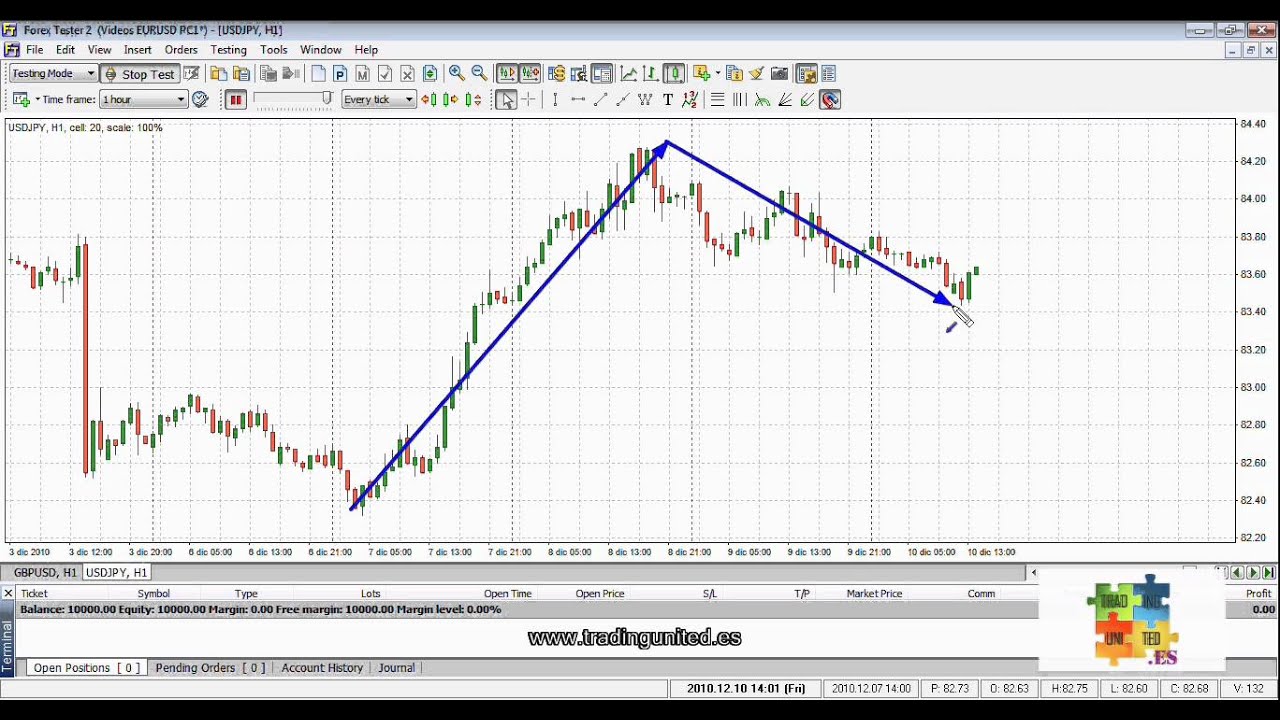The image size is (1280, 720).
Task: Open the Orders menu
Action: 181,50
